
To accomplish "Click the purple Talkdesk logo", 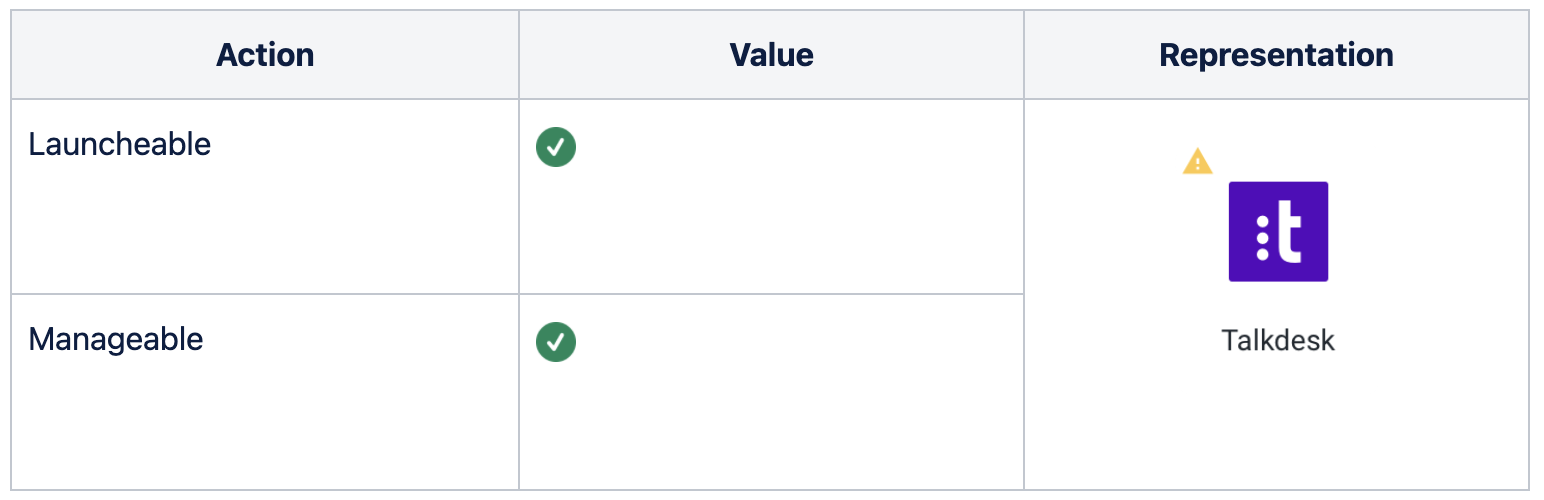I will [1277, 231].
